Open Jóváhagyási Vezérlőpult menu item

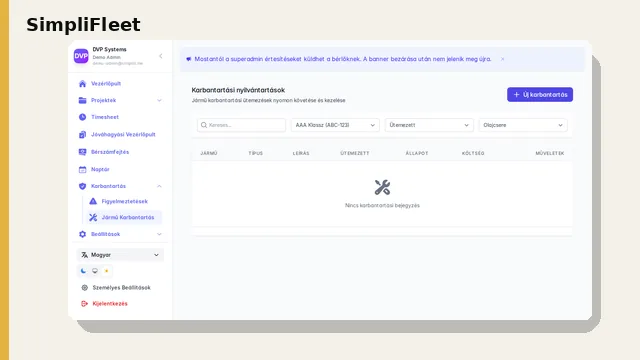(123, 134)
